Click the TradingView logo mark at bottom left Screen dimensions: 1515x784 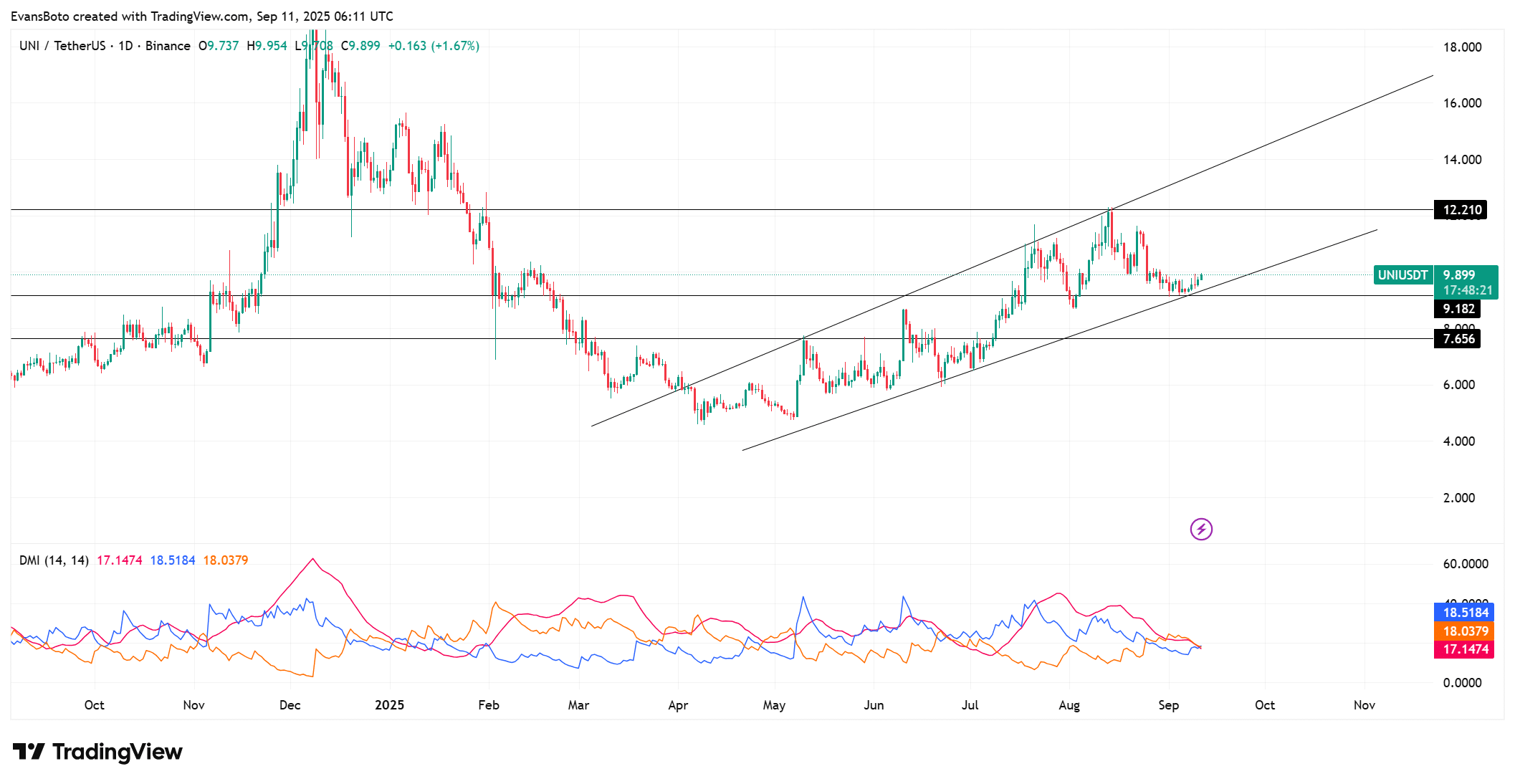tap(29, 752)
